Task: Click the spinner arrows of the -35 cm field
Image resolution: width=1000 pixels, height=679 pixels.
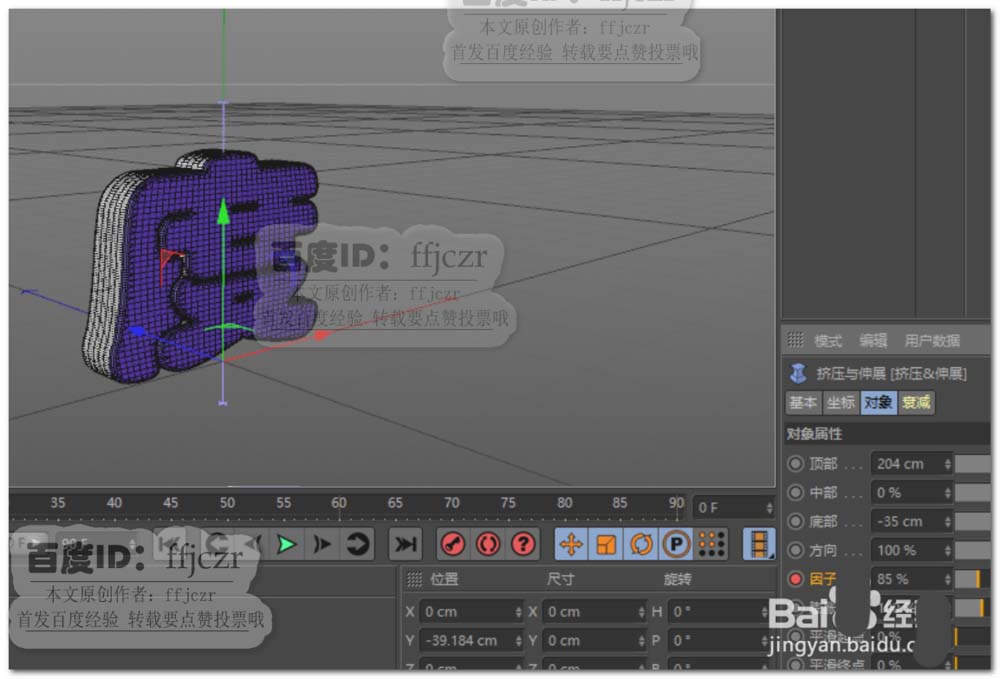Action: pyautogui.click(x=948, y=522)
